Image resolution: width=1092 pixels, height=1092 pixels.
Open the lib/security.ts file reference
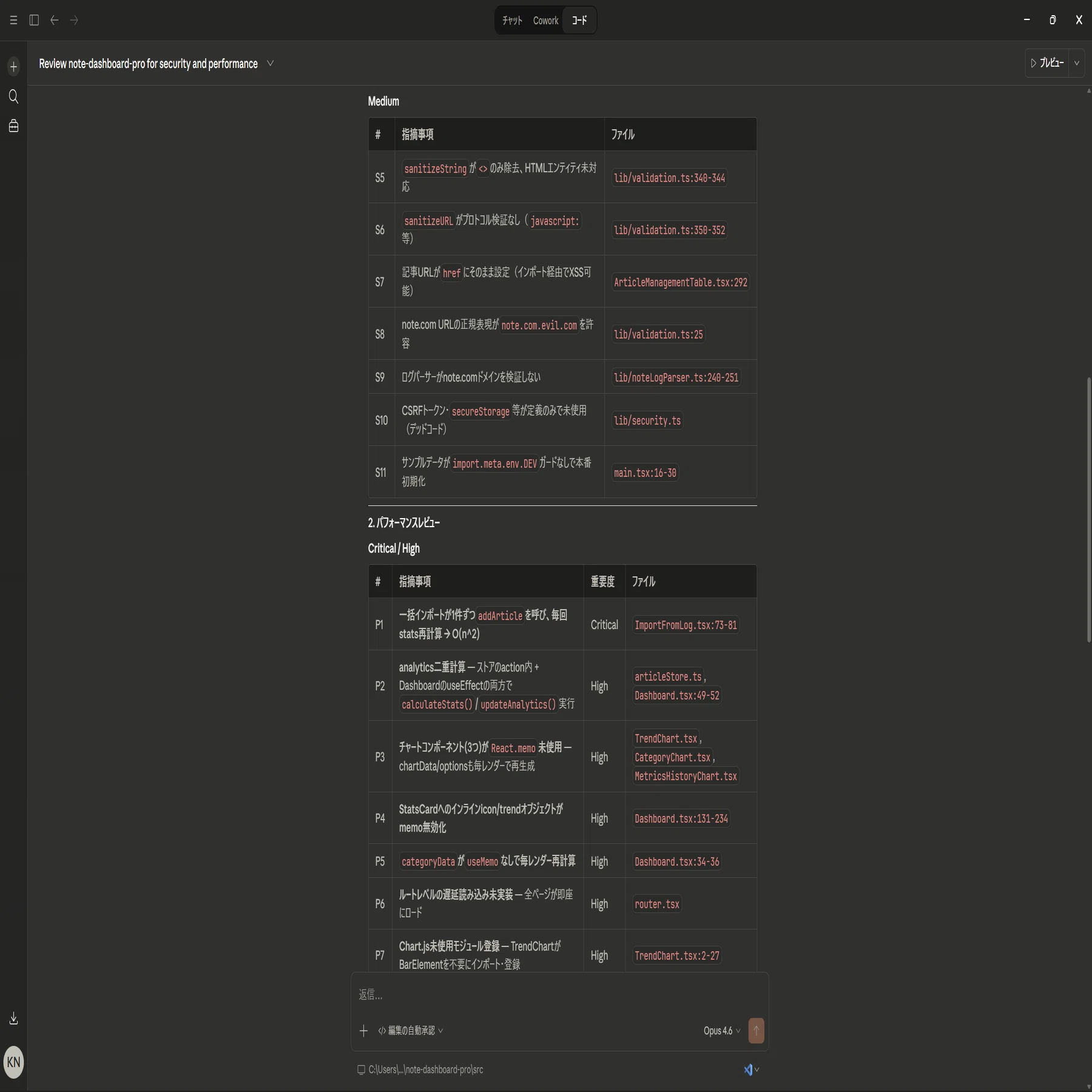[x=647, y=420]
